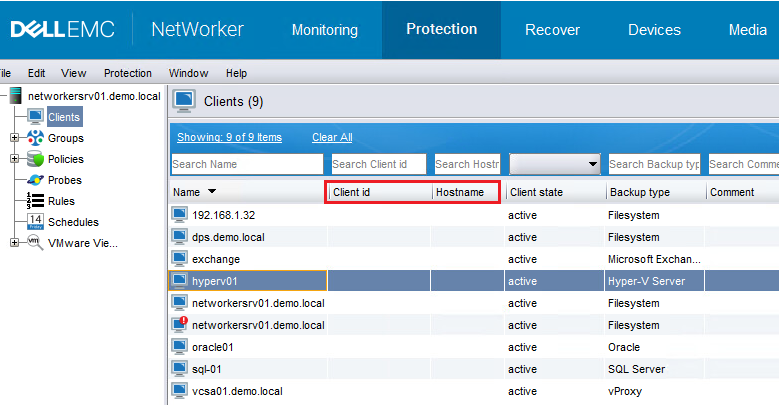Click the networkersrv01 server icon in tree
Viewport: 779px width, 405px height.
16,96
